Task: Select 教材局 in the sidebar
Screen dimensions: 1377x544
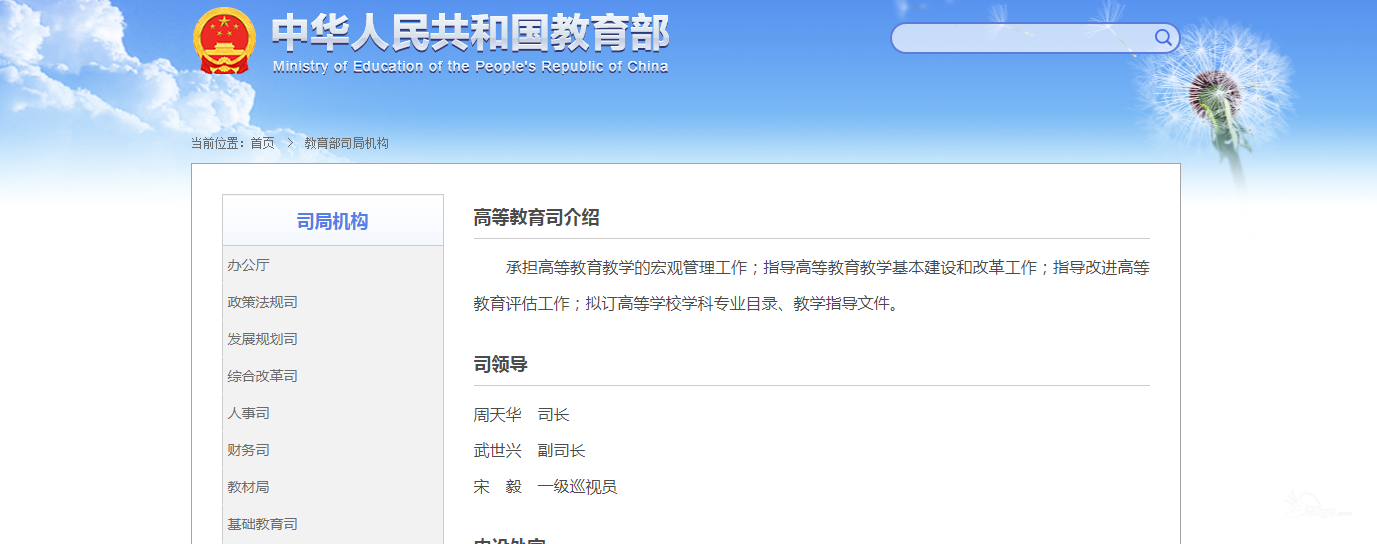Action: (248, 487)
